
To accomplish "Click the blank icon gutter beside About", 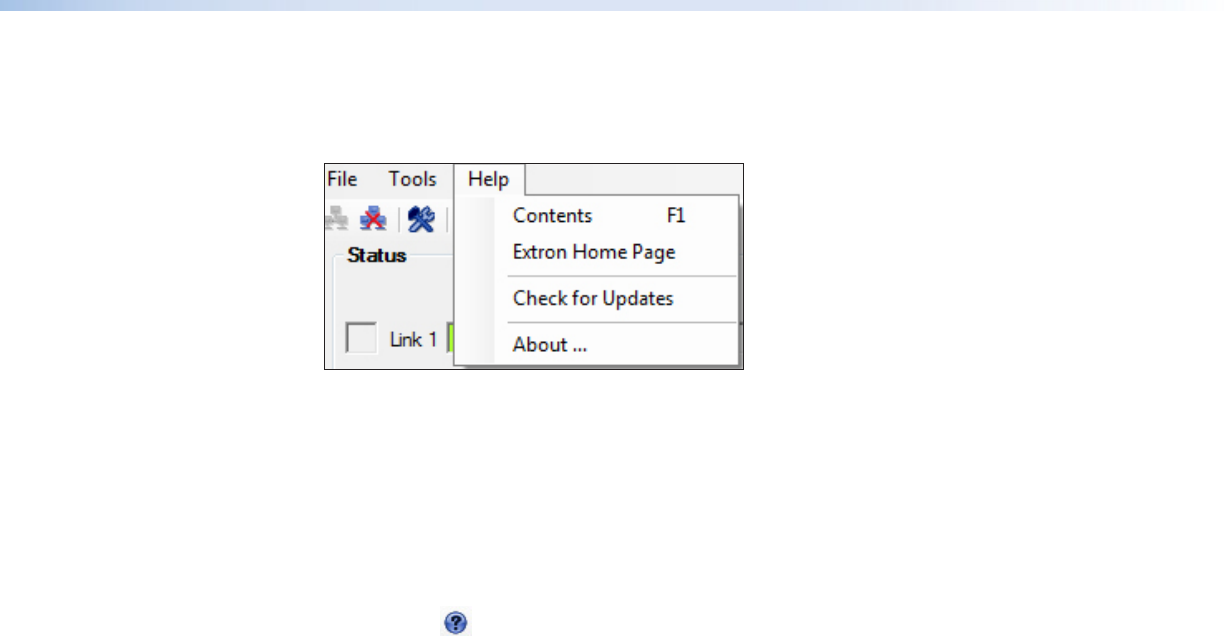I will pos(476,345).
